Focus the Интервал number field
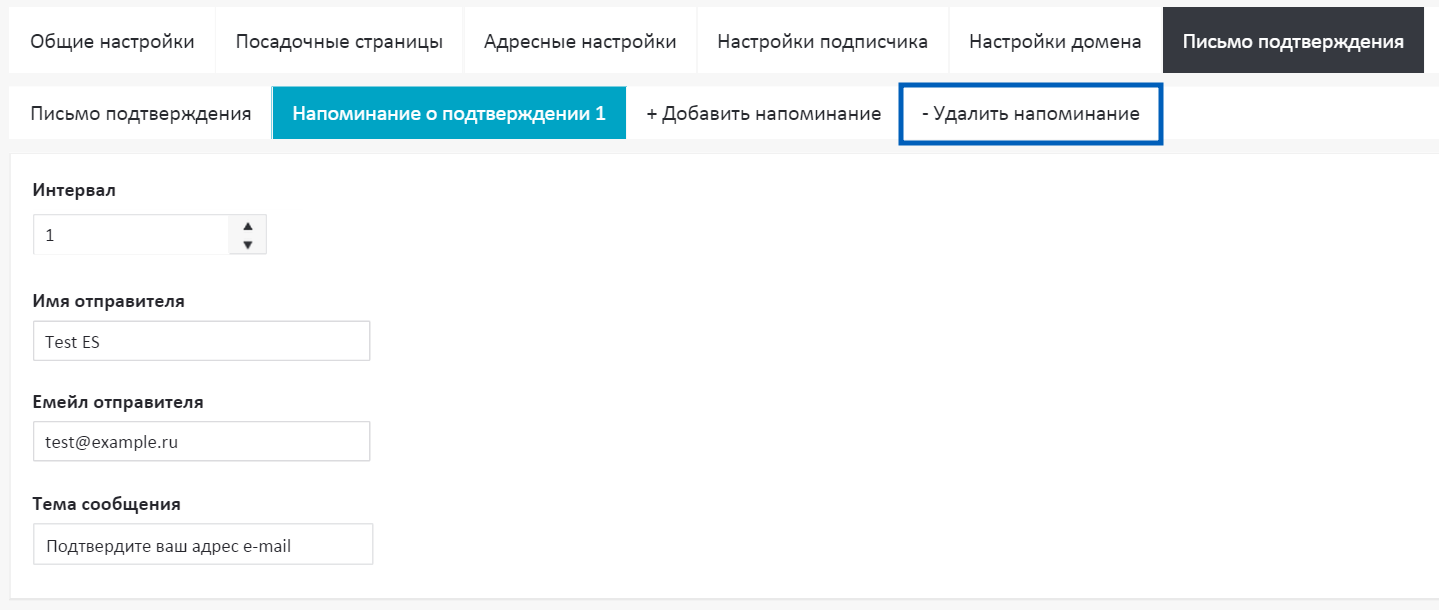Screen dimensions: 1439x610 (130, 235)
